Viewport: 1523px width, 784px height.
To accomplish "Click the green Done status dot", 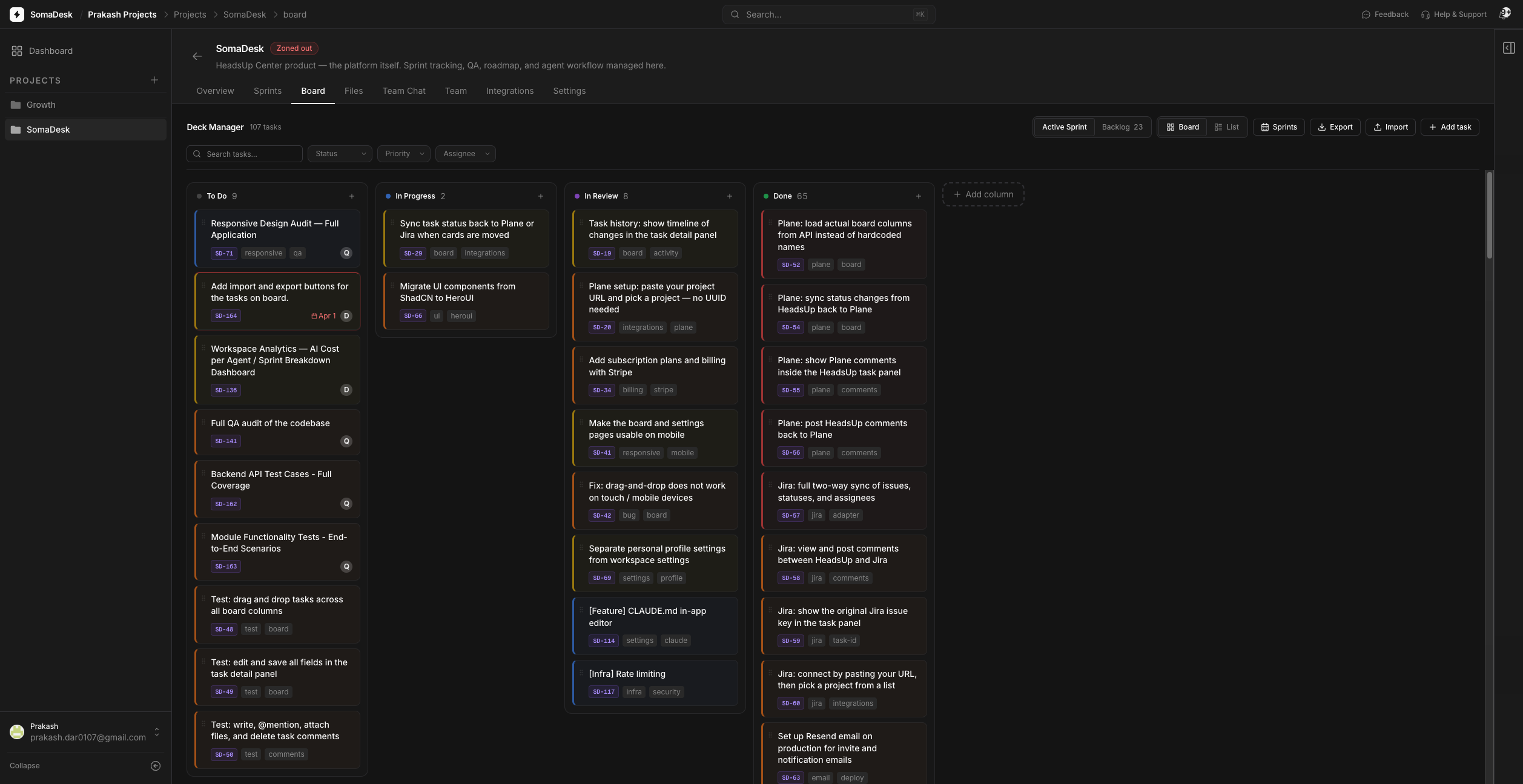I will point(766,196).
